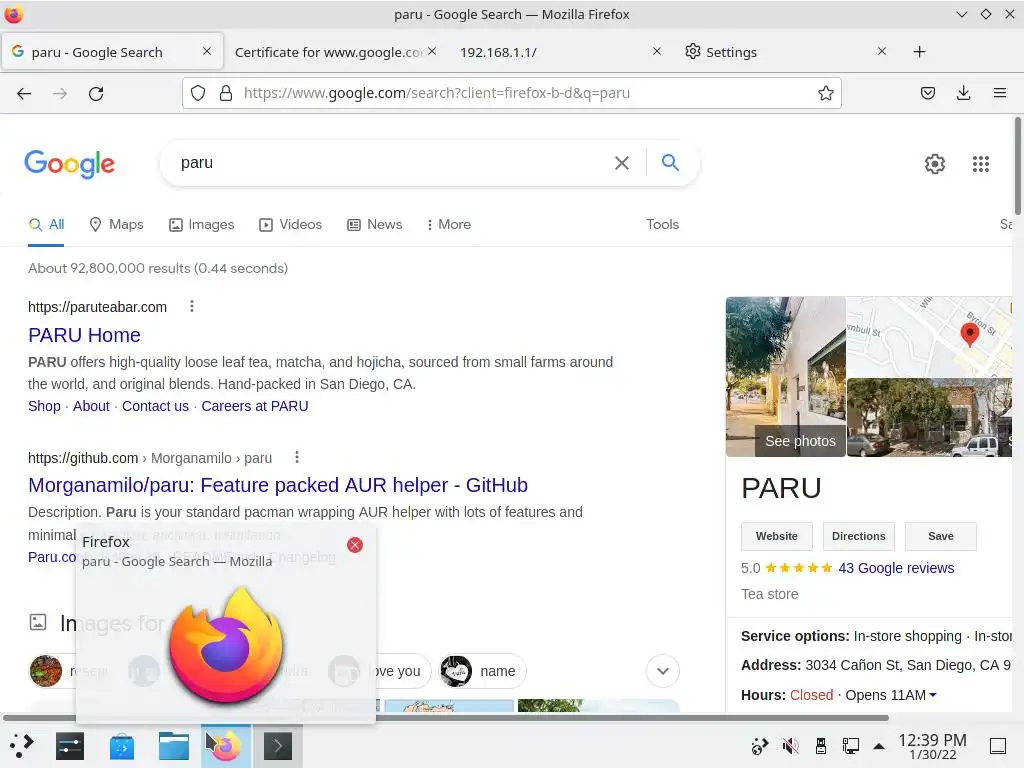Clear the Google search box
This screenshot has height=768, width=1024.
click(x=622, y=163)
